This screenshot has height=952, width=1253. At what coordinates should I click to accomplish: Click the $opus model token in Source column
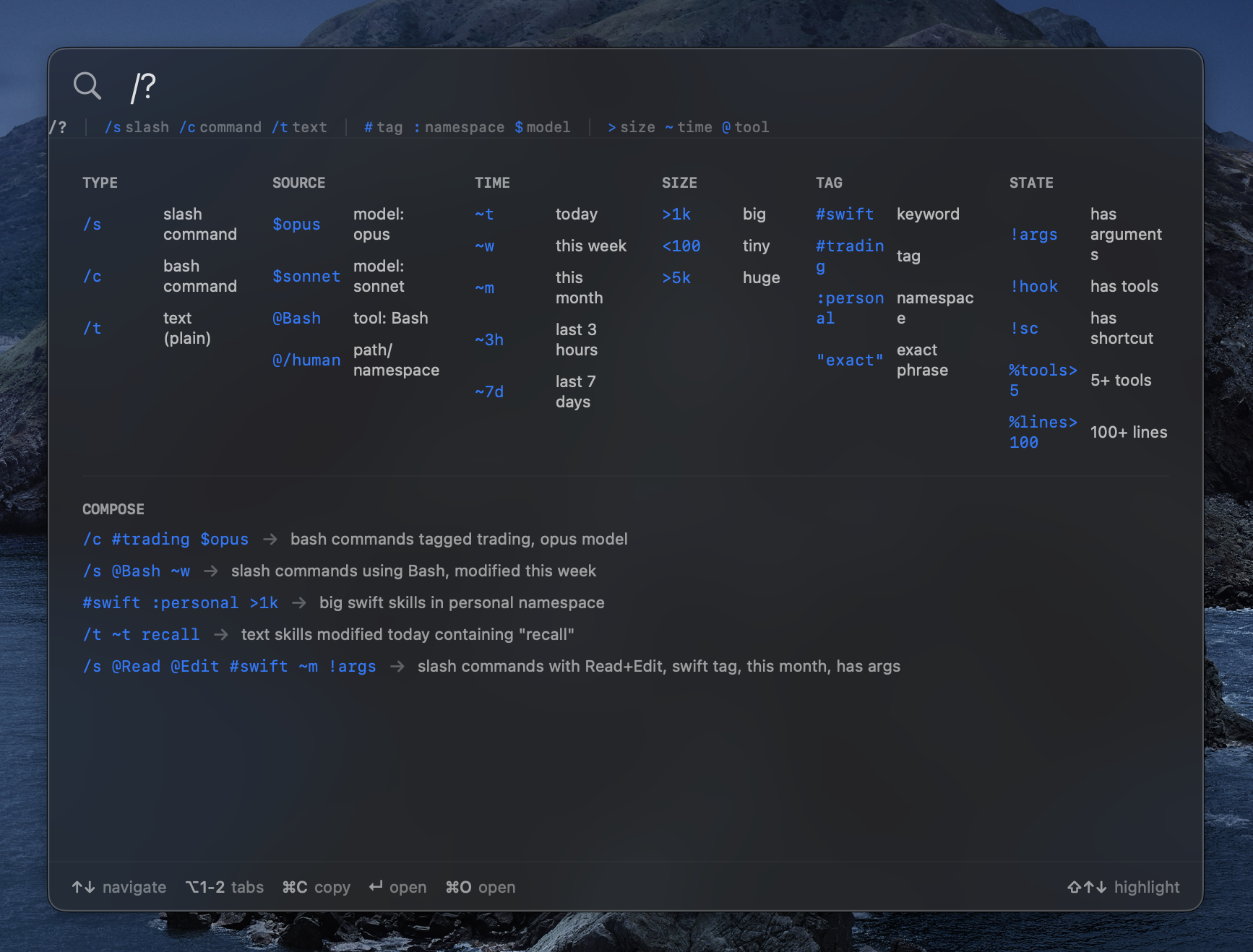pyautogui.click(x=296, y=225)
